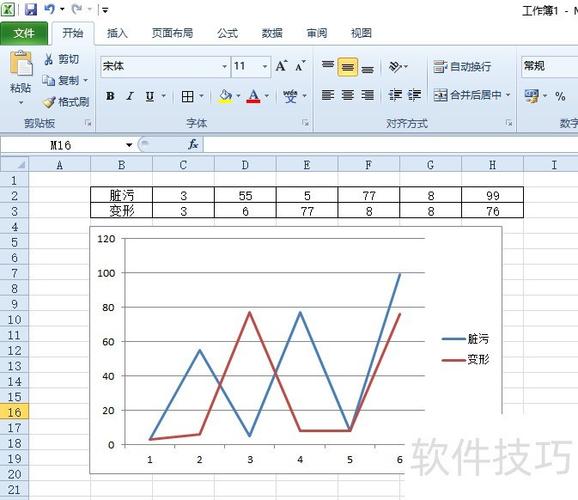Toggle left text alignment

(x=328, y=96)
